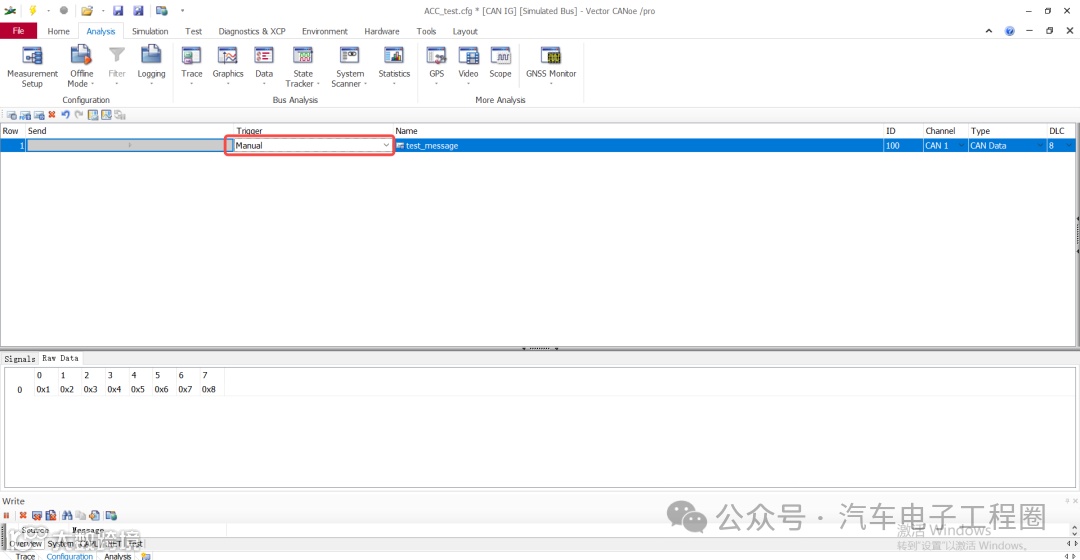Image resolution: width=1080 pixels, height=560 pixels.
Task: Open the Graphics window button
Action: [227, 66]
